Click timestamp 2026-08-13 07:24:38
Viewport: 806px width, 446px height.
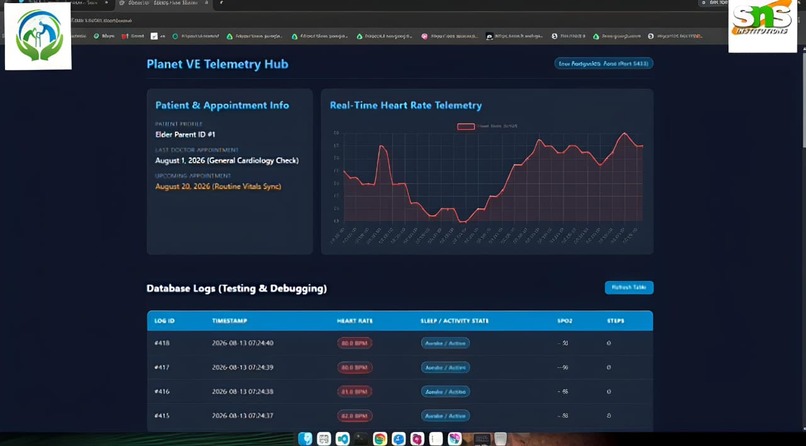click(243, 392)
